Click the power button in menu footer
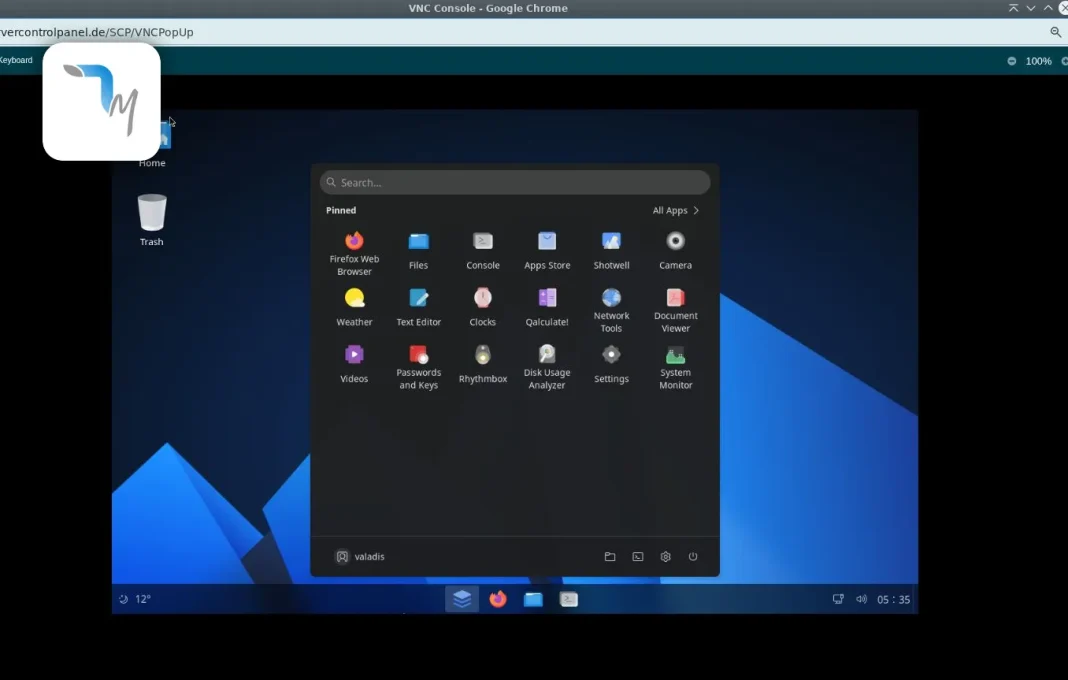The height and width of the screenshot is (680, 1068). coord(693,557)
